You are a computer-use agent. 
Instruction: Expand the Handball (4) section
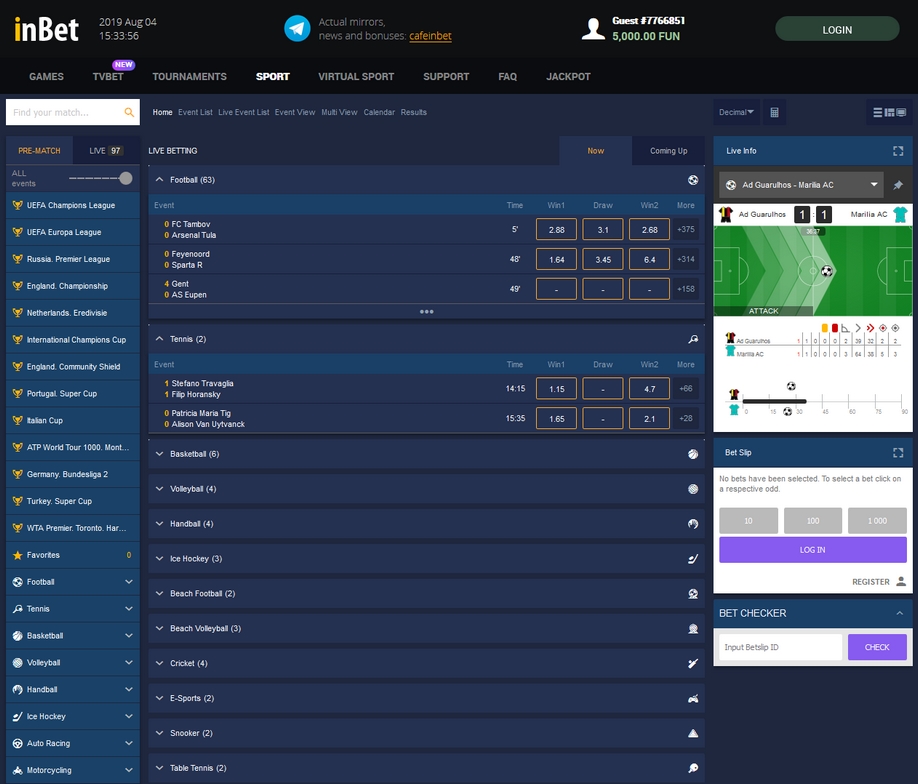point(159,523)
